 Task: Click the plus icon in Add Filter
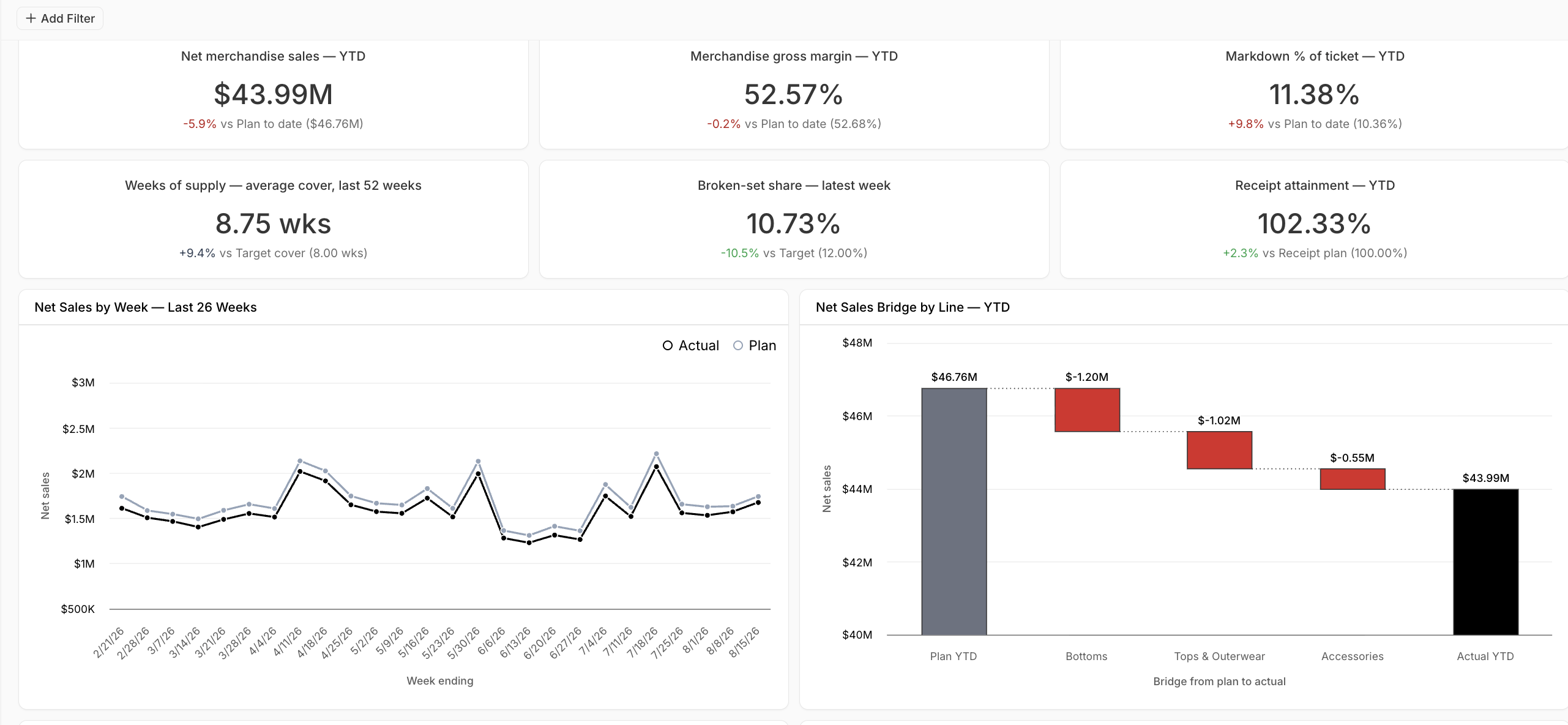(x=31, y=18)
